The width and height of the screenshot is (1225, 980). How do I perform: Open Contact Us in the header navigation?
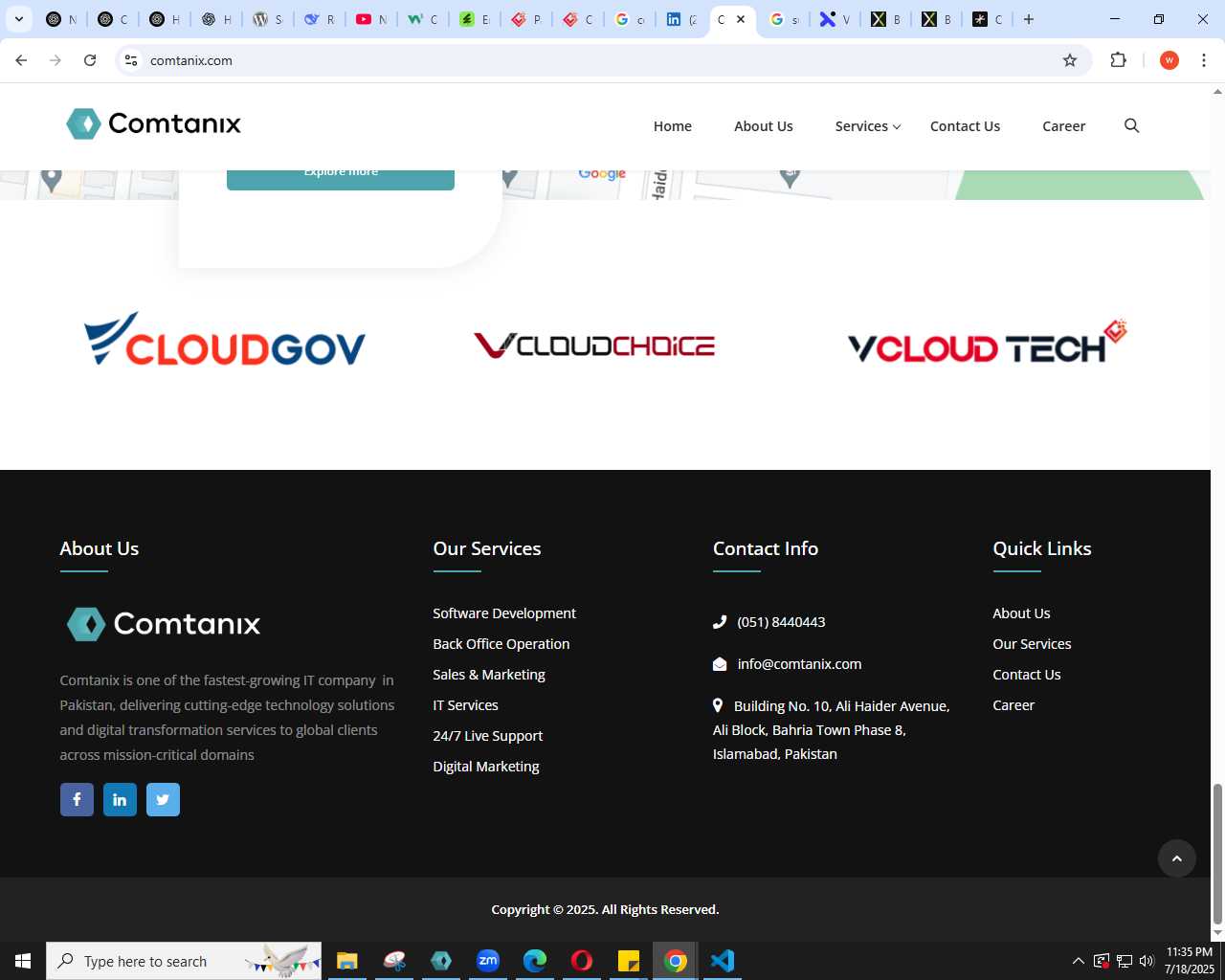(x=965, y=126)
